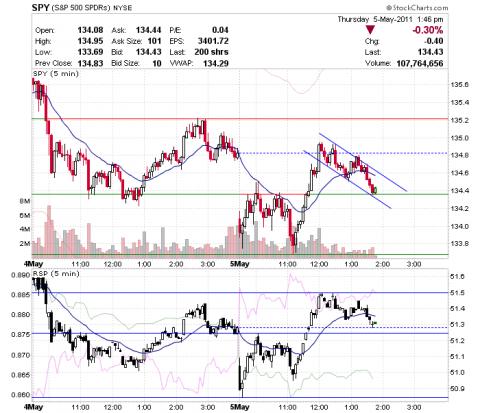Click the 135.4 price axis label
This screenshot has height=413, width=480.
point(460,102)
